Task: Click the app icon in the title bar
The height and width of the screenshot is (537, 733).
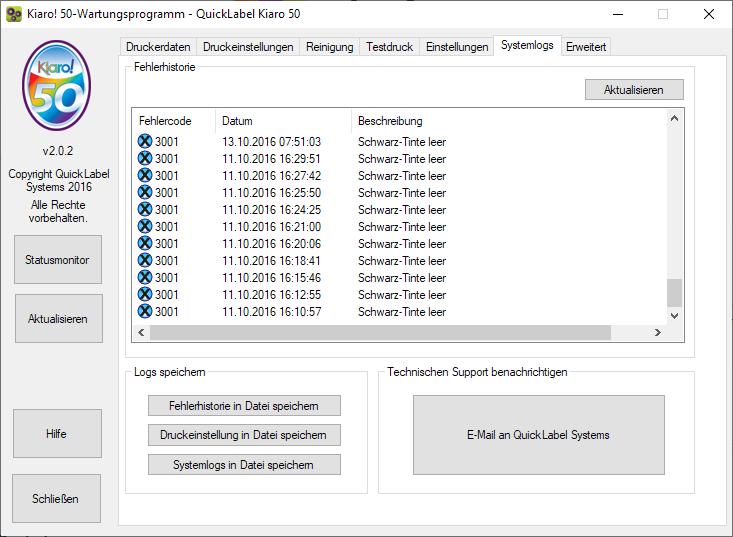Action: (x=14, y=14)
